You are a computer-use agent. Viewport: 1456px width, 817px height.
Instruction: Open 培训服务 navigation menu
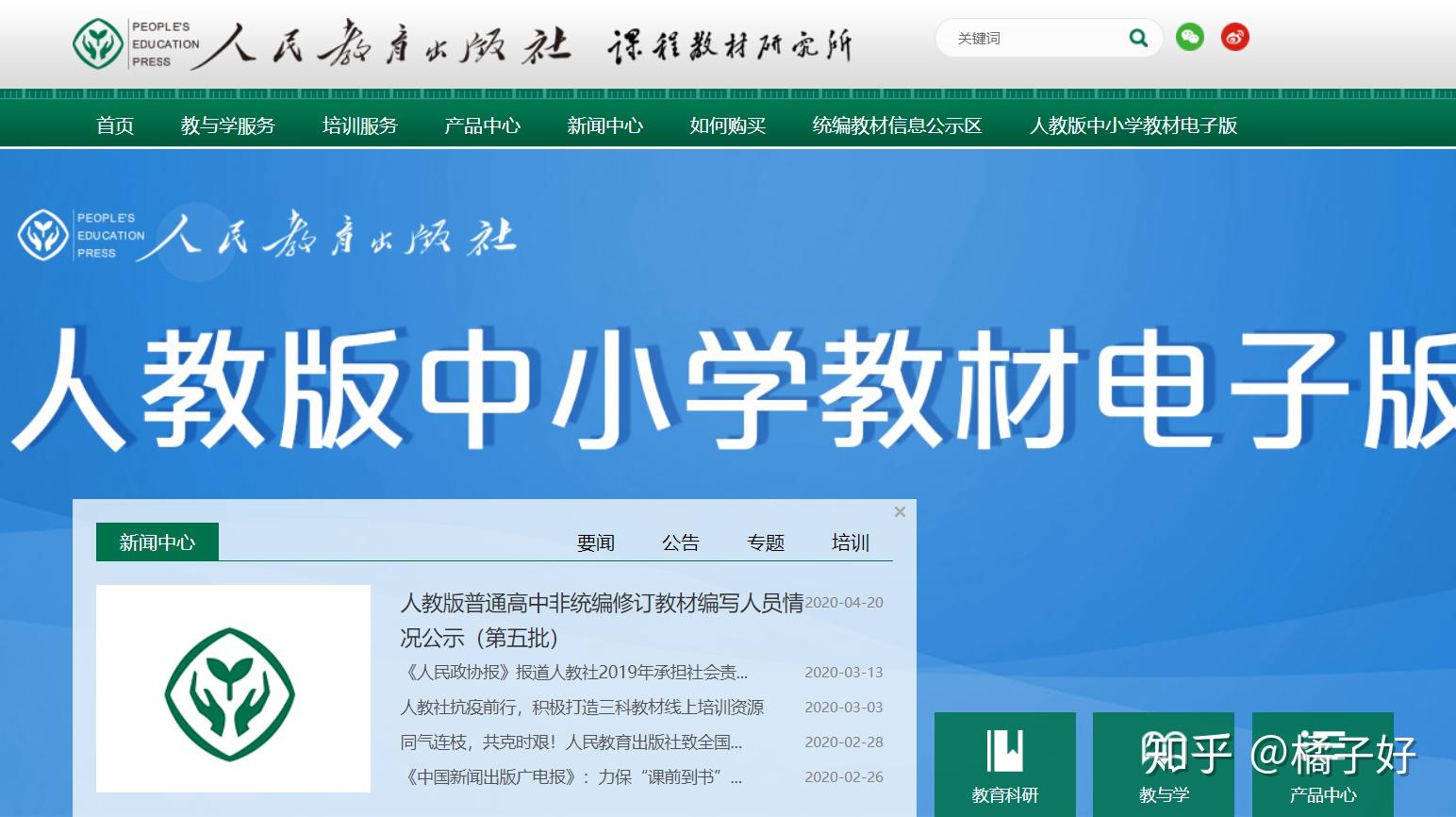[x=359, y=125]
